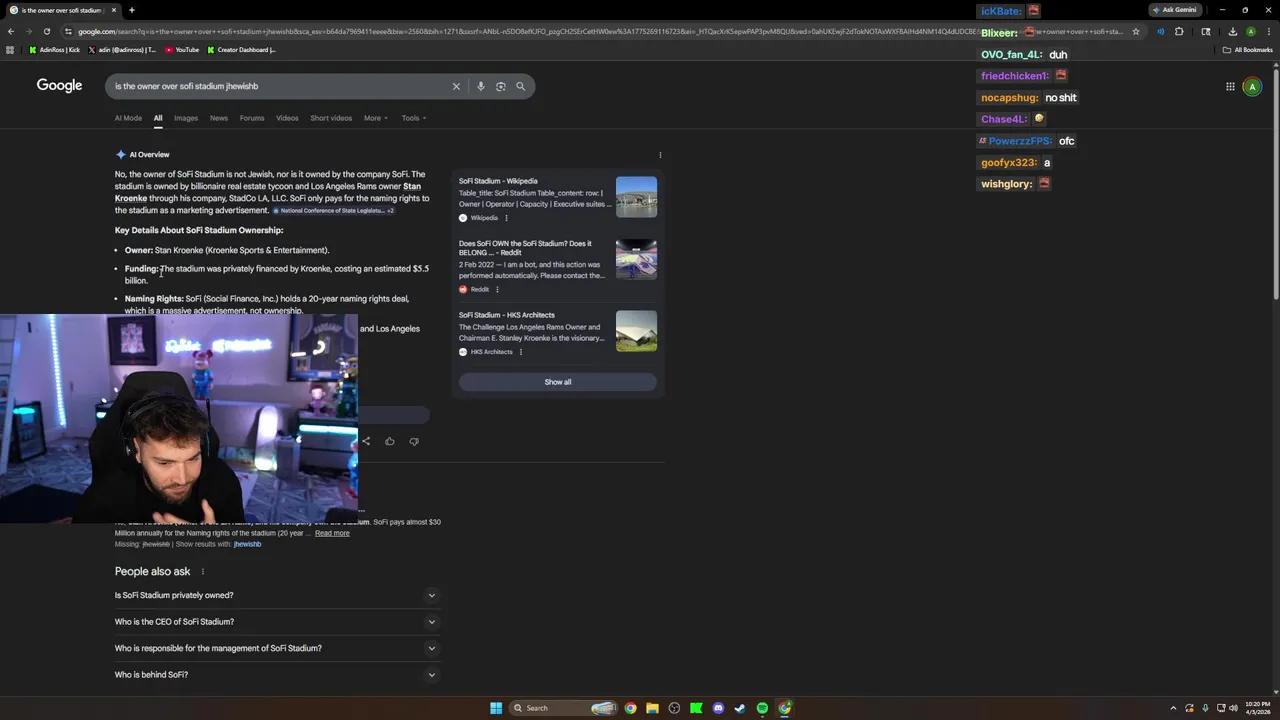1280x720 pixels.
Task: Share the AI Overview answer
Action: coord(366,441)
